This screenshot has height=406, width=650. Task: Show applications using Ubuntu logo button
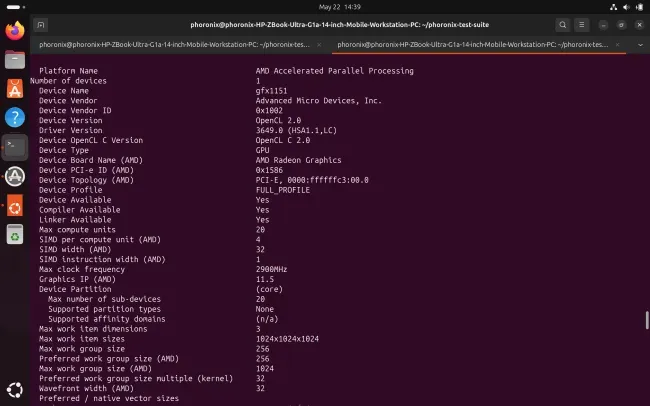coord(15,390)
